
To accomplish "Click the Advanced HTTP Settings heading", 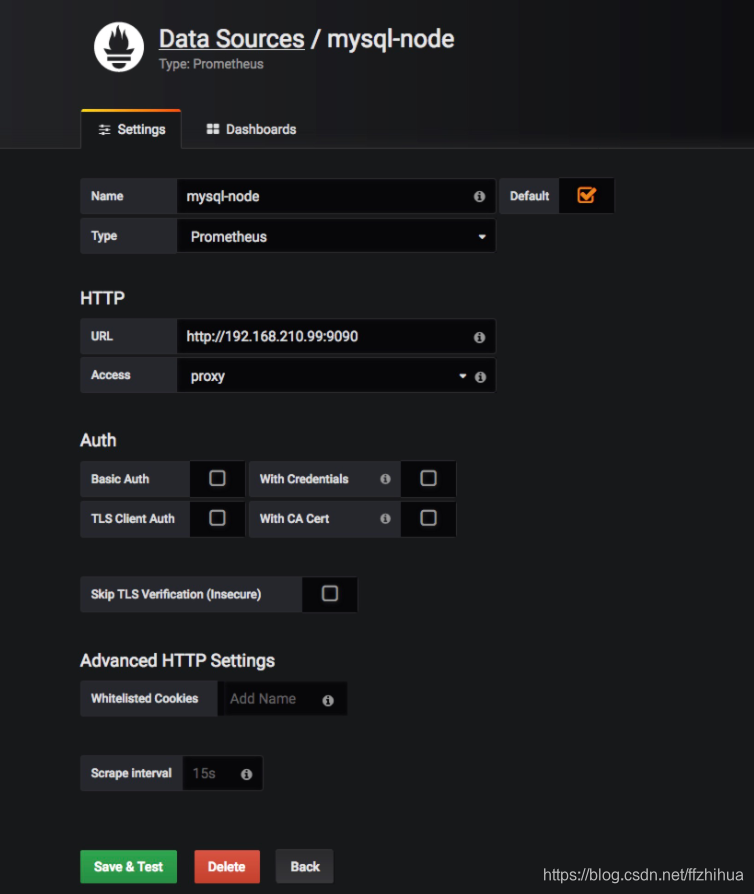I will pyautogui.click(x=177, y=660).
